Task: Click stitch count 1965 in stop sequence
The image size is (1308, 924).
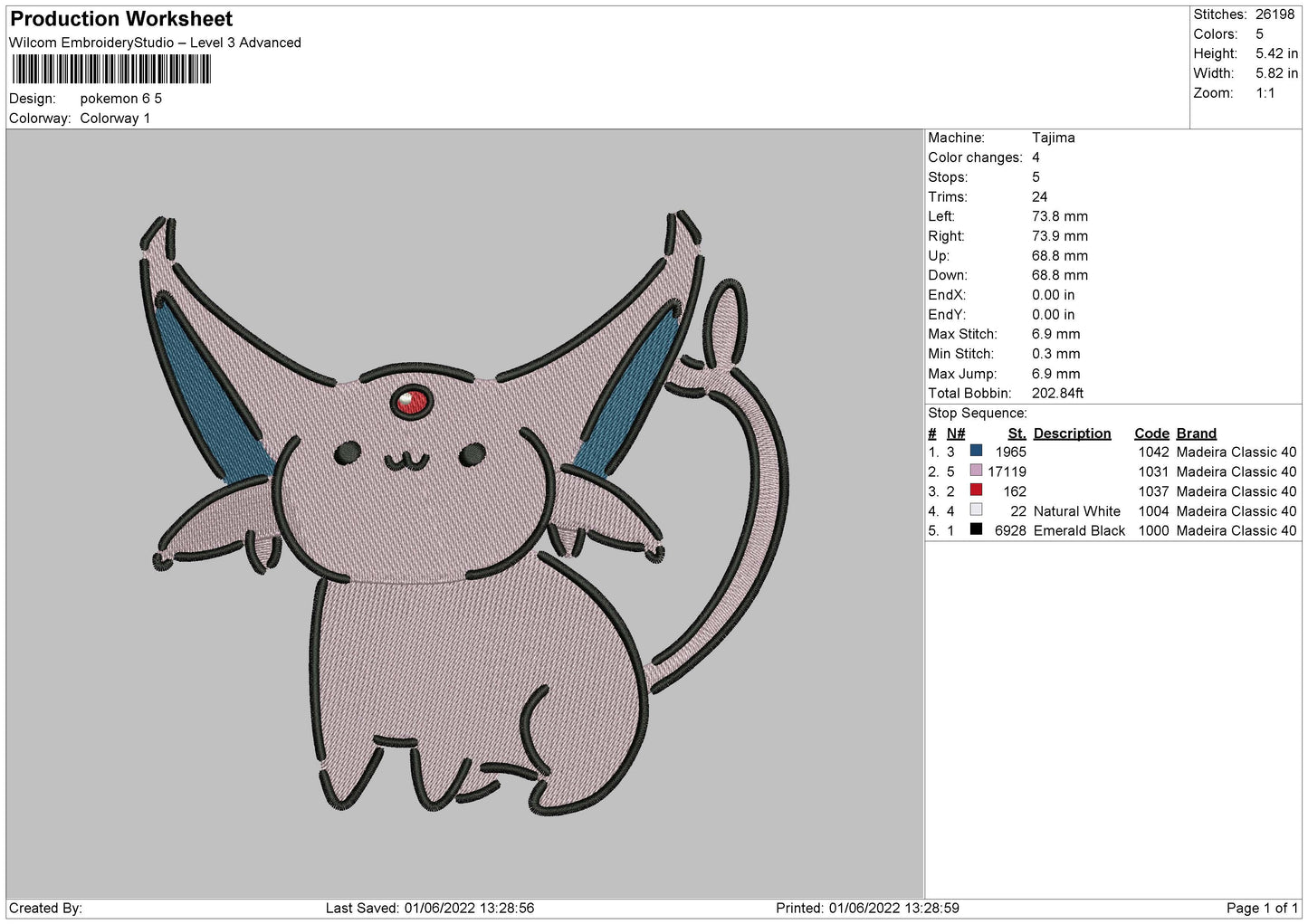Action: click(1010, 452)
